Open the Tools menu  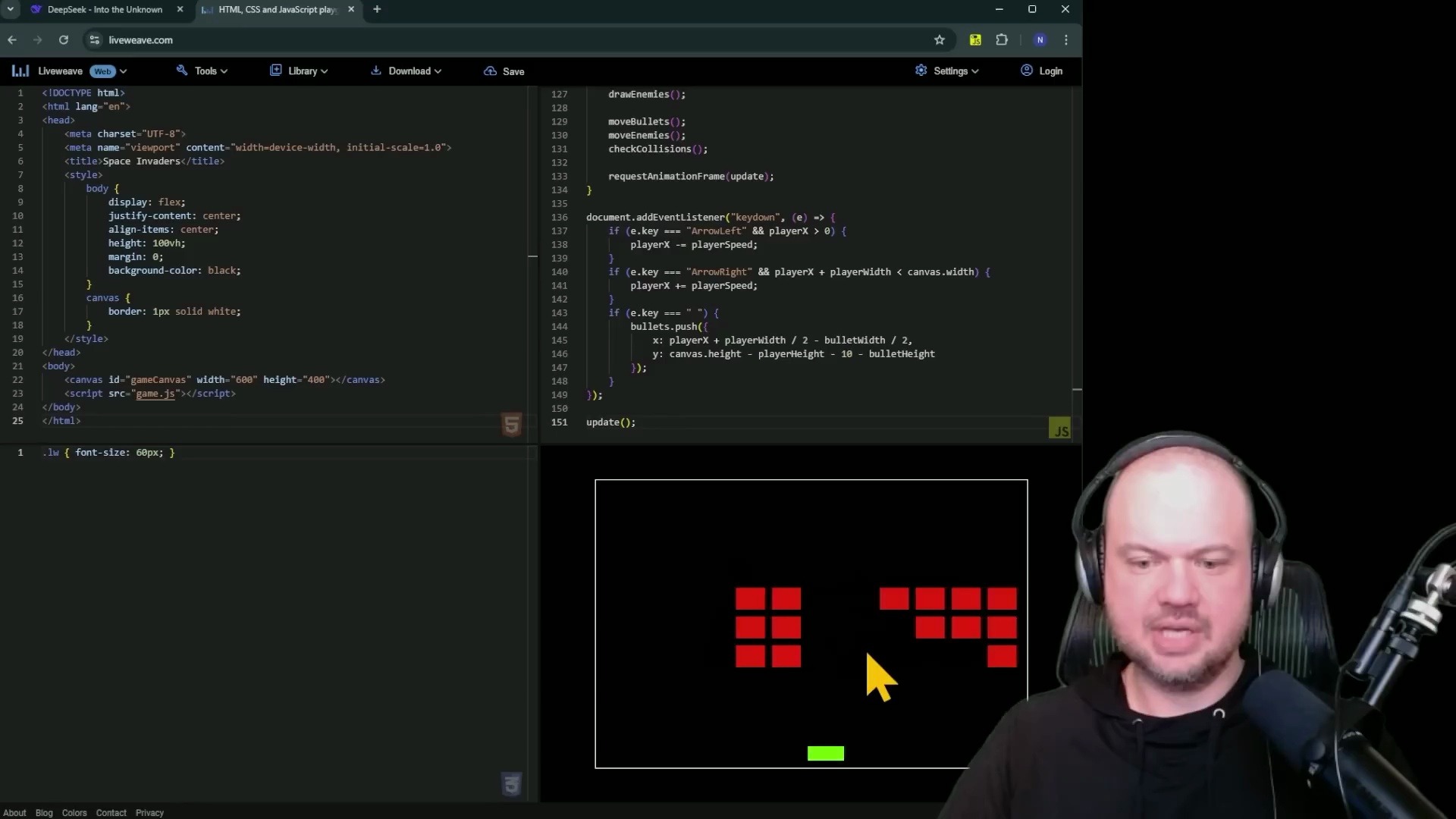(206, 70)
